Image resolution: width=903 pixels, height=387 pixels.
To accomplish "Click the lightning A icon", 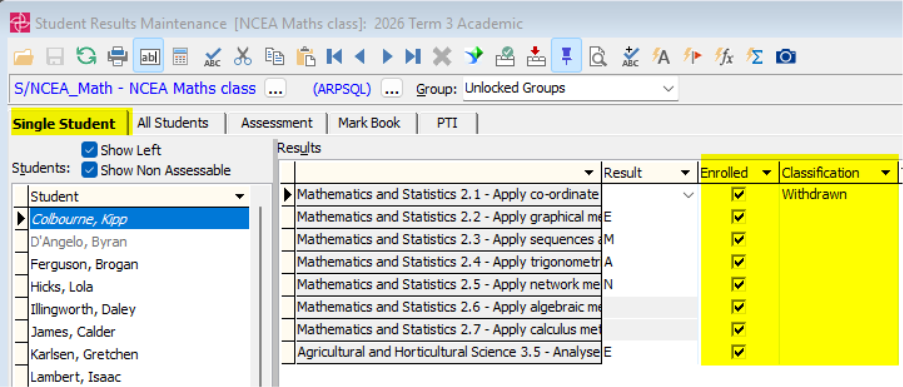I will point(661,56).
